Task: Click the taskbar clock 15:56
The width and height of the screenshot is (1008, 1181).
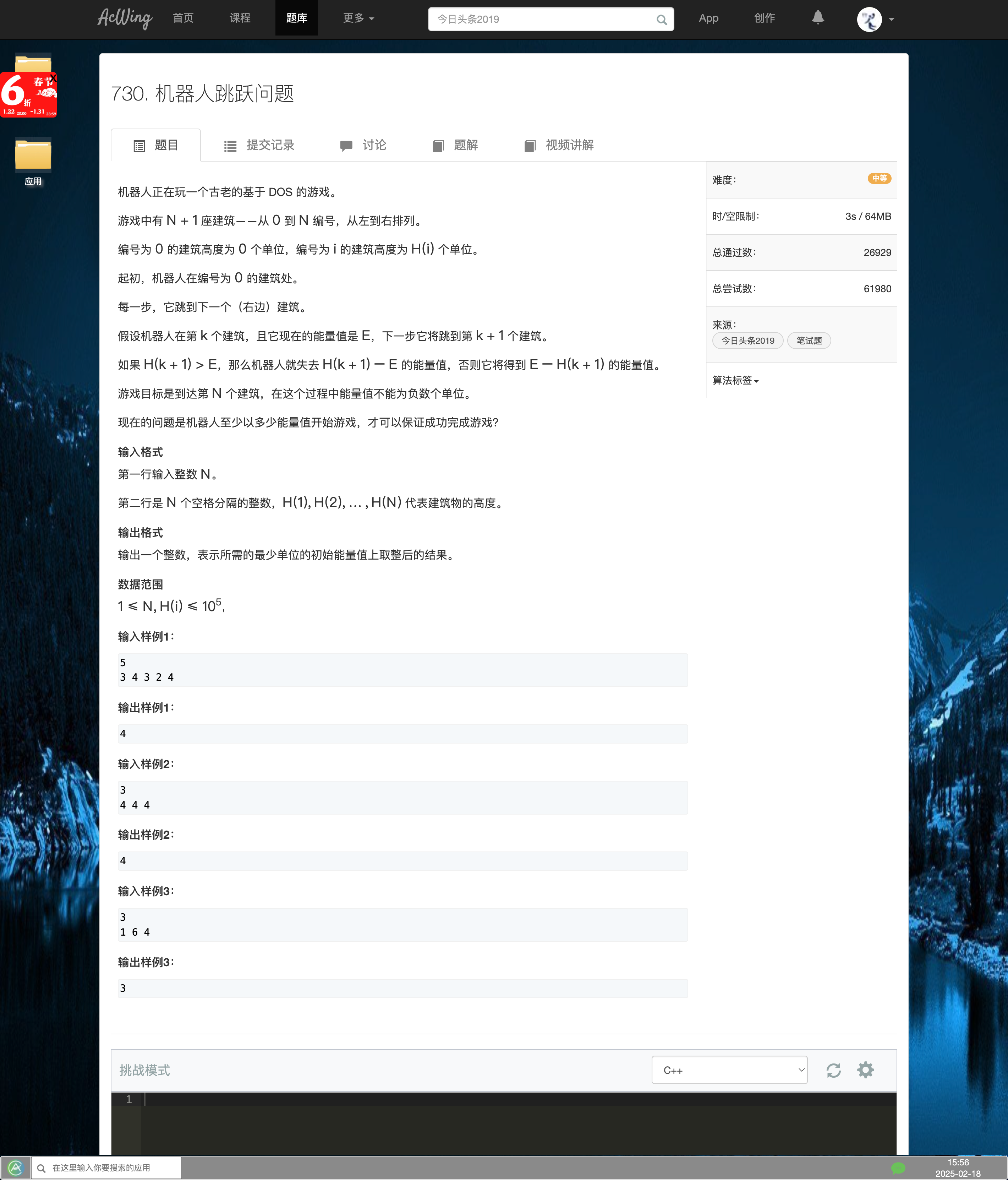Action: (x=958, y=1163)
